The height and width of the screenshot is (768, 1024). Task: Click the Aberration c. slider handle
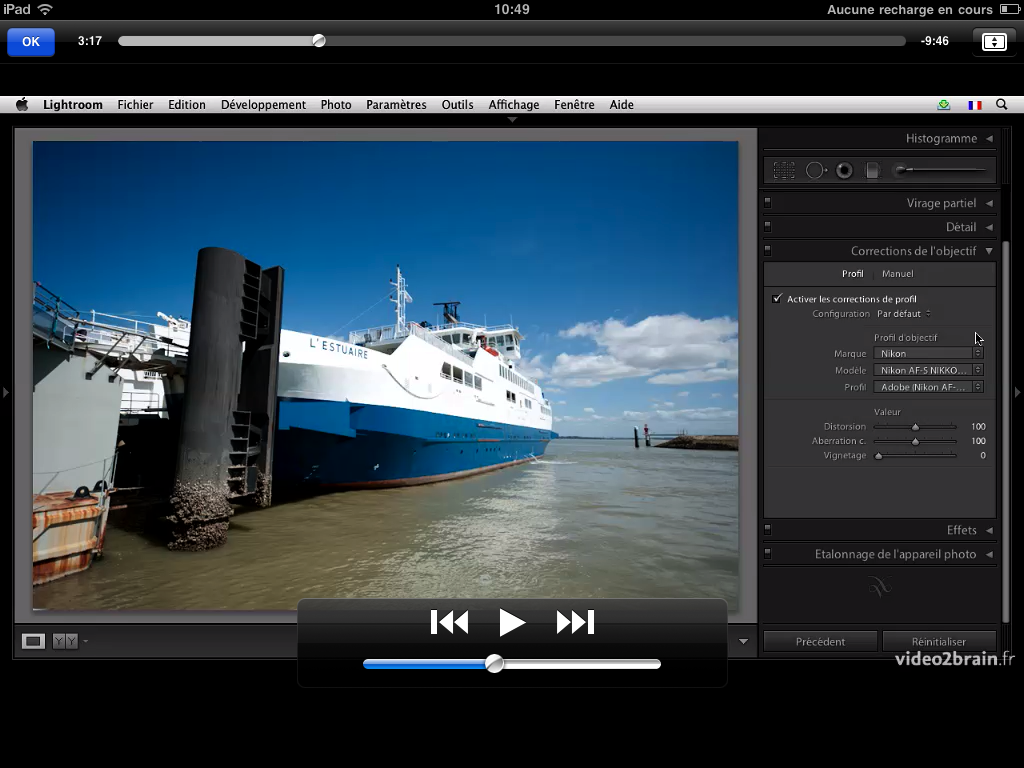916,441
